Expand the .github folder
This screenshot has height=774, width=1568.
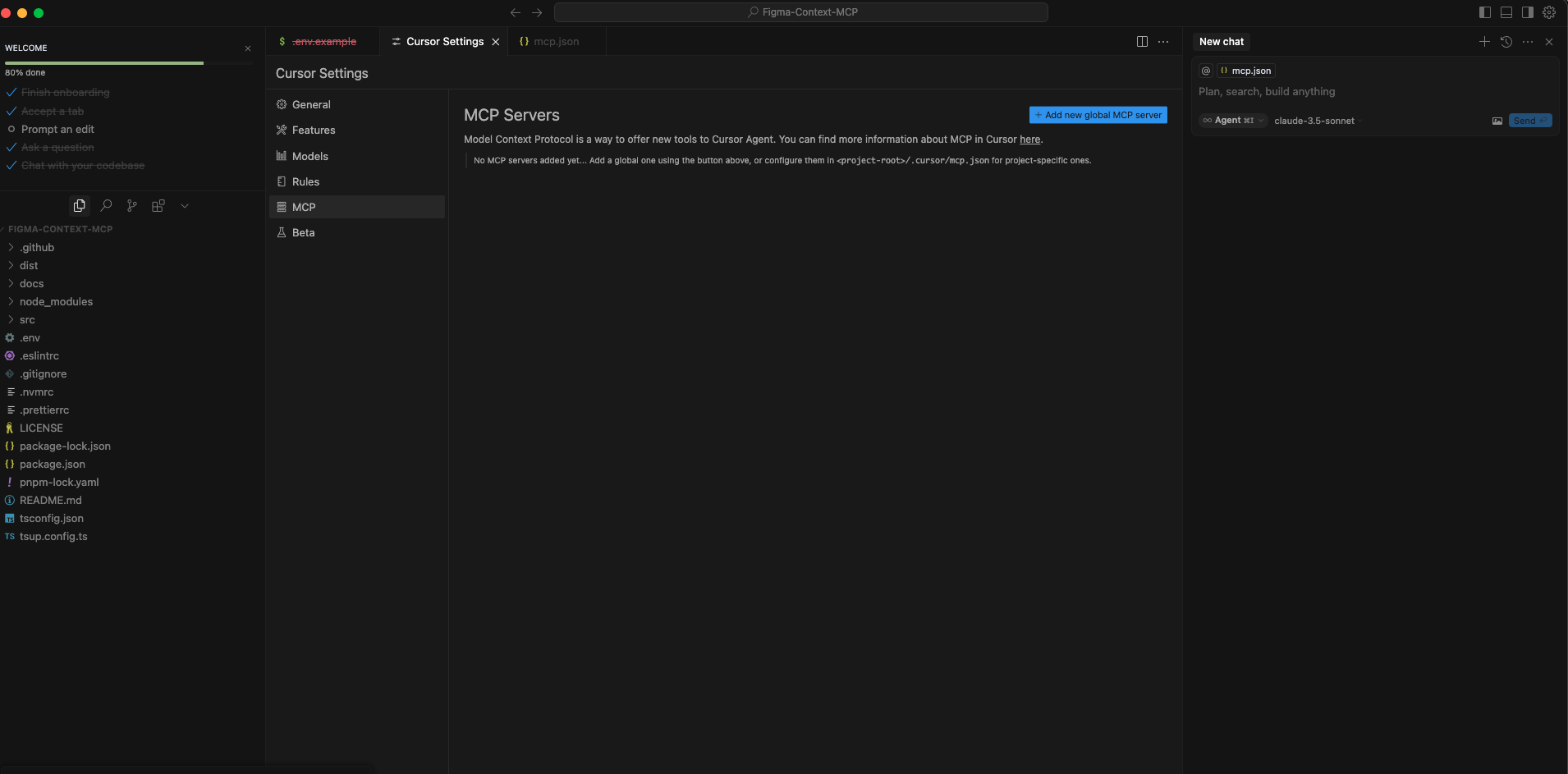point(132,248)
